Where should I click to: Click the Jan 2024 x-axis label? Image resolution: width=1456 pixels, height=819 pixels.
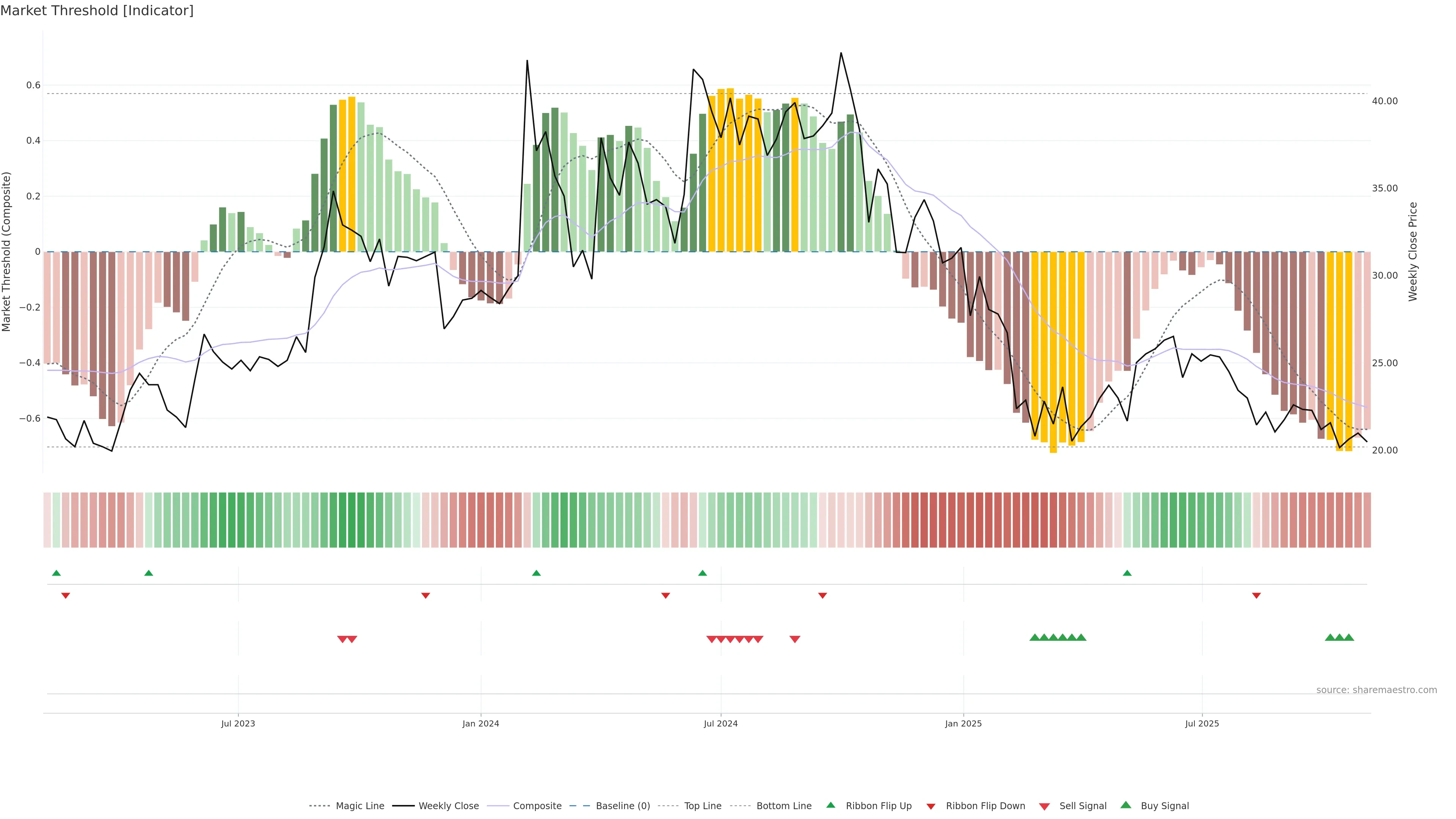coord(480,723)
